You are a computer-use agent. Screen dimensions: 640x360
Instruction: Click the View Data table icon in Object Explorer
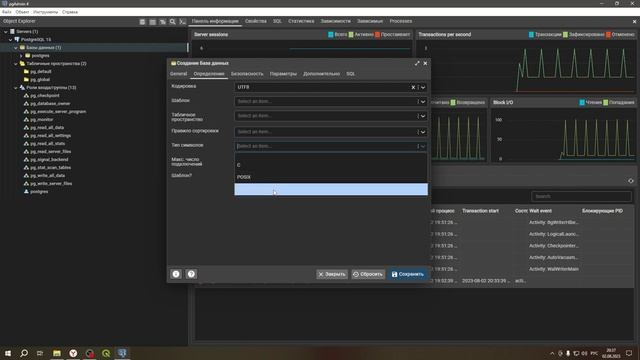152,22
